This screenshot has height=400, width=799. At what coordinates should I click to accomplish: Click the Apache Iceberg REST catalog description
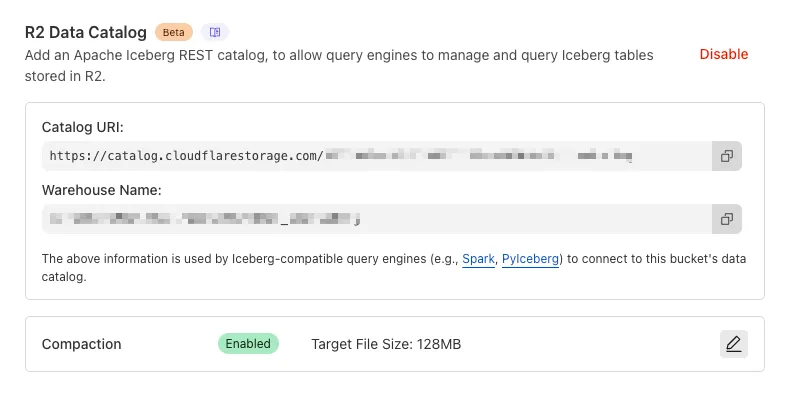[339, 55]
